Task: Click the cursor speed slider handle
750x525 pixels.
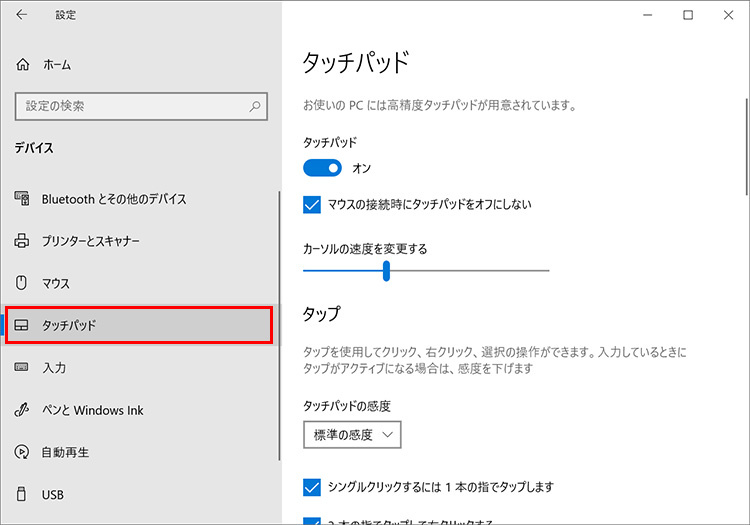Action: pos(386,271)
